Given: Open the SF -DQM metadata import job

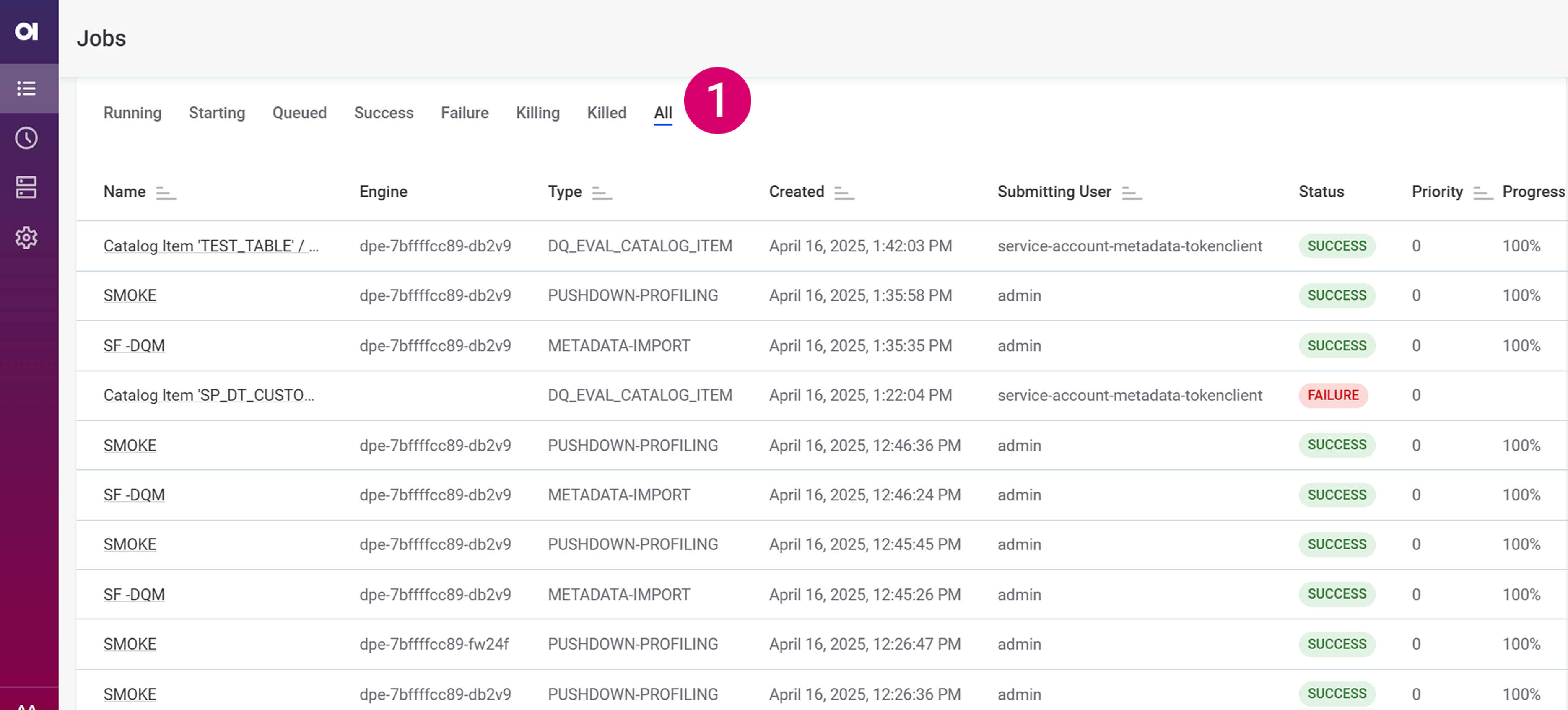Looking at the screenshot, I should [134, 345].
